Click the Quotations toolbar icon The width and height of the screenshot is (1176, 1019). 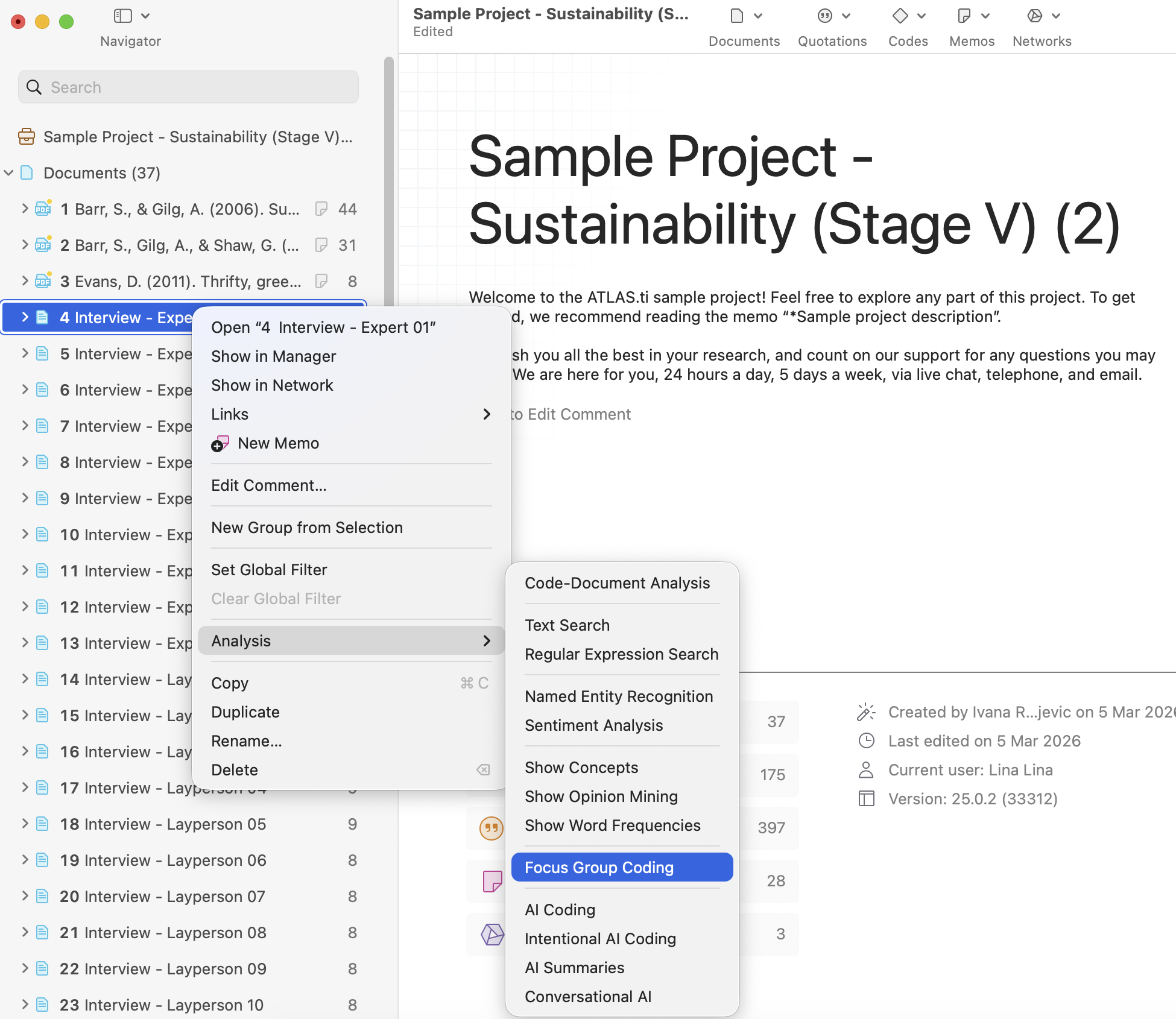click(824, 16)
